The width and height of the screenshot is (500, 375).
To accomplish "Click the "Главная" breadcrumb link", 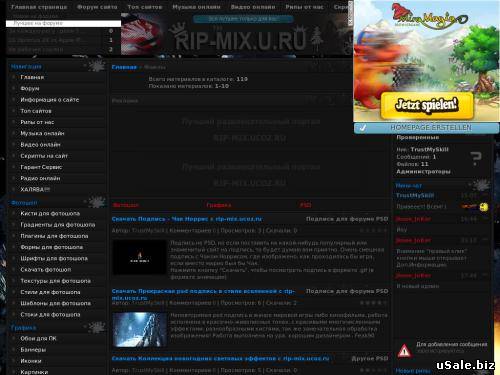I will coord(124,67).
